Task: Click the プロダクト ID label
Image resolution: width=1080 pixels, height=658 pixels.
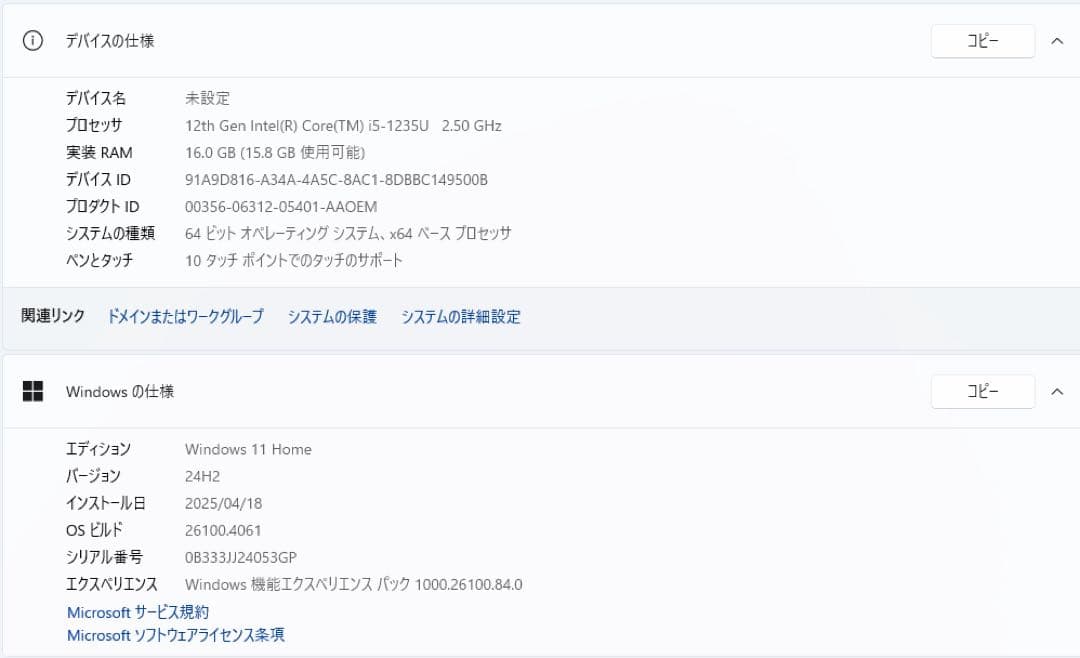Action: pyautogui.click(x=103, y=207)
